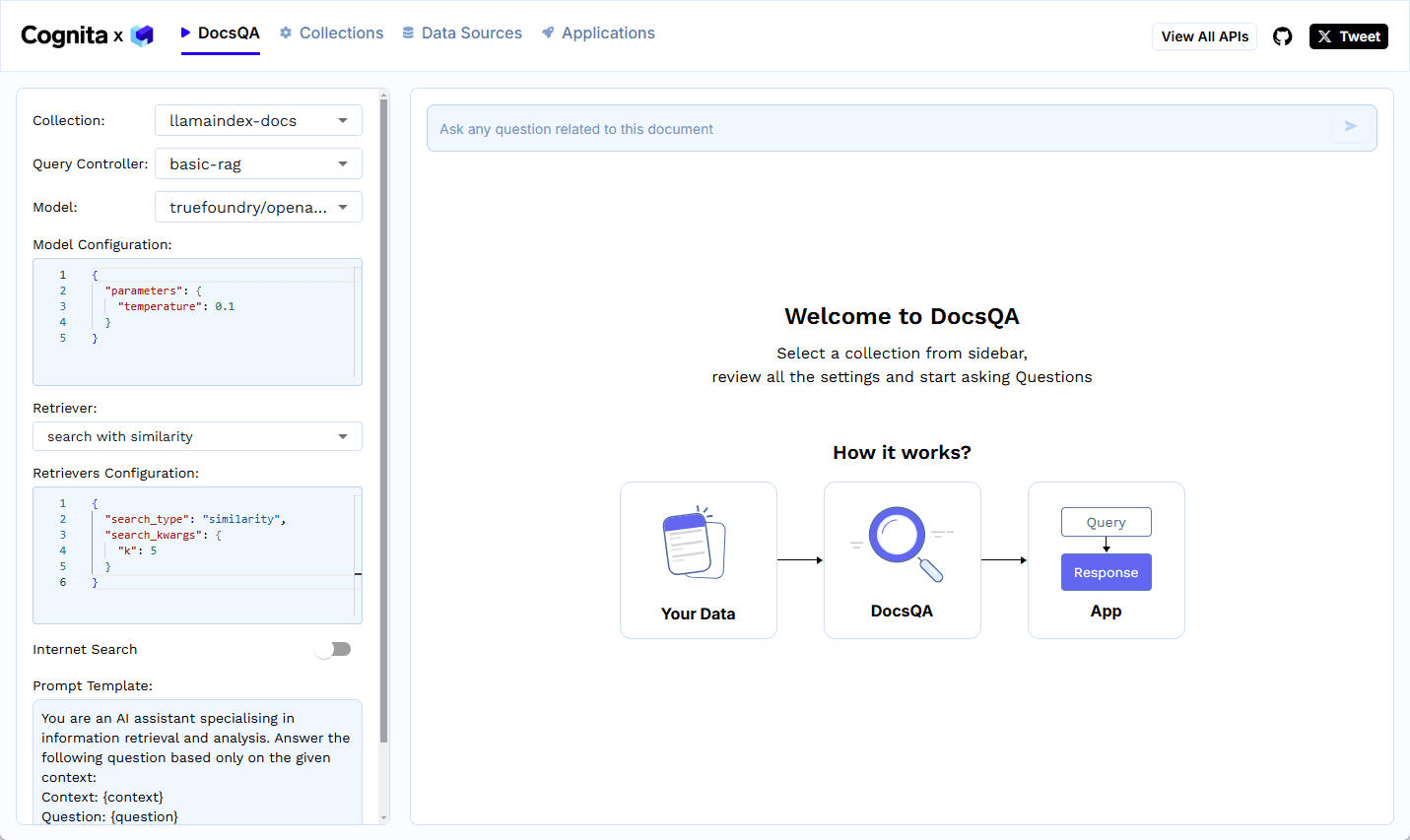The image size is (1410, 840).
Task: Open the GitHub repository icon
Action: [1282, 36]
